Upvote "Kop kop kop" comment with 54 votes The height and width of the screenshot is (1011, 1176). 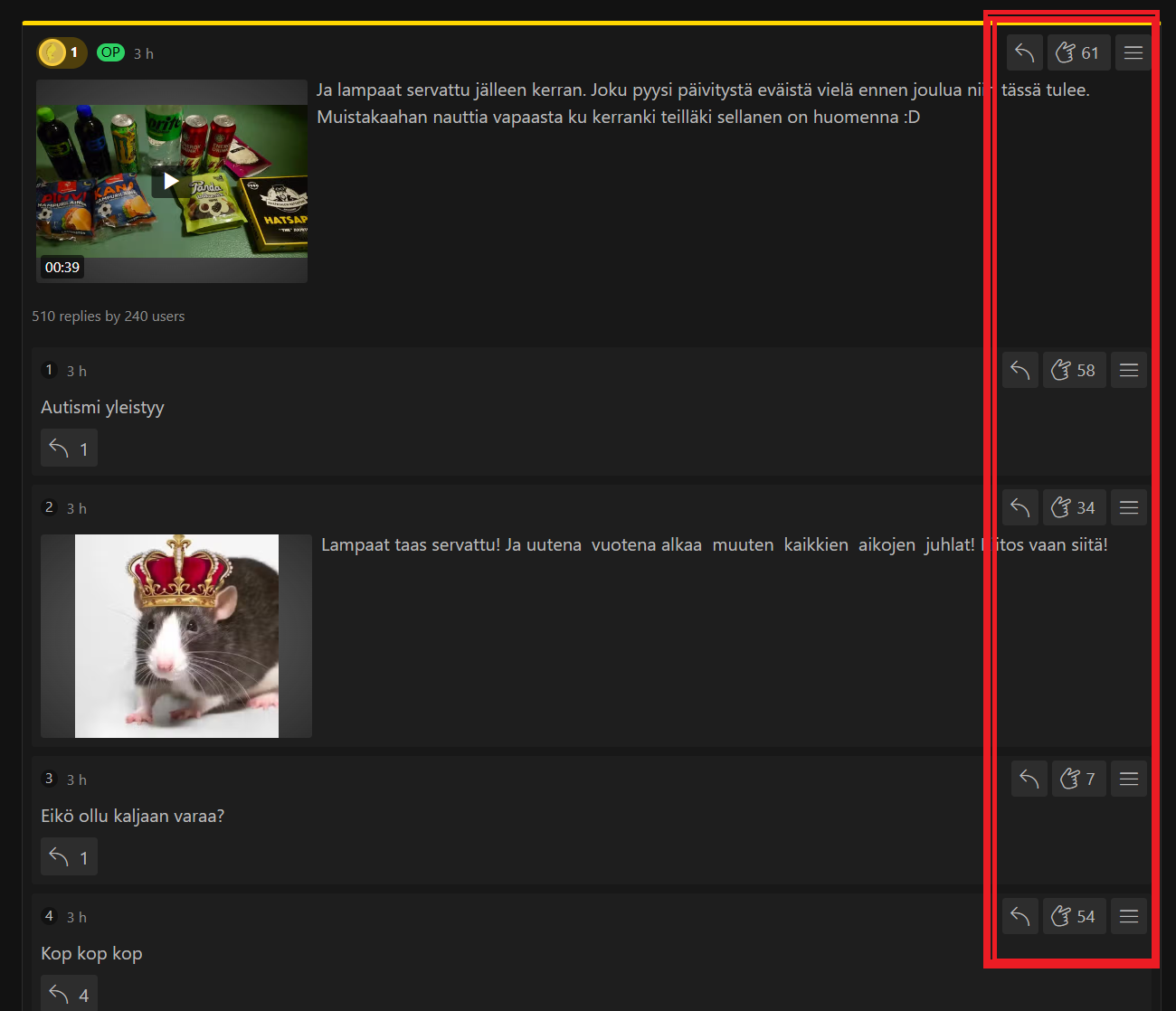(x=1074, y=917)
